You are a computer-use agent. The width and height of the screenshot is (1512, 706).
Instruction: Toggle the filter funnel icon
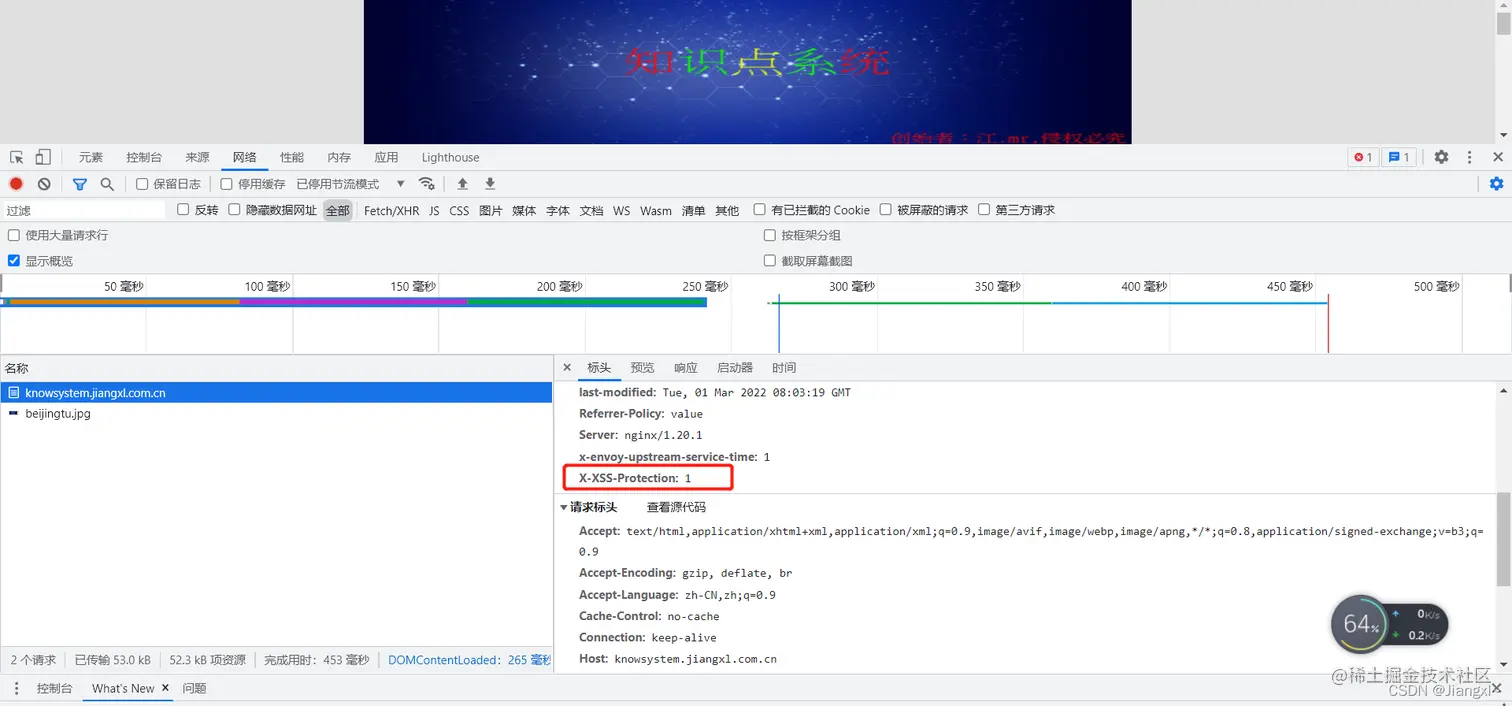point(80,184)
